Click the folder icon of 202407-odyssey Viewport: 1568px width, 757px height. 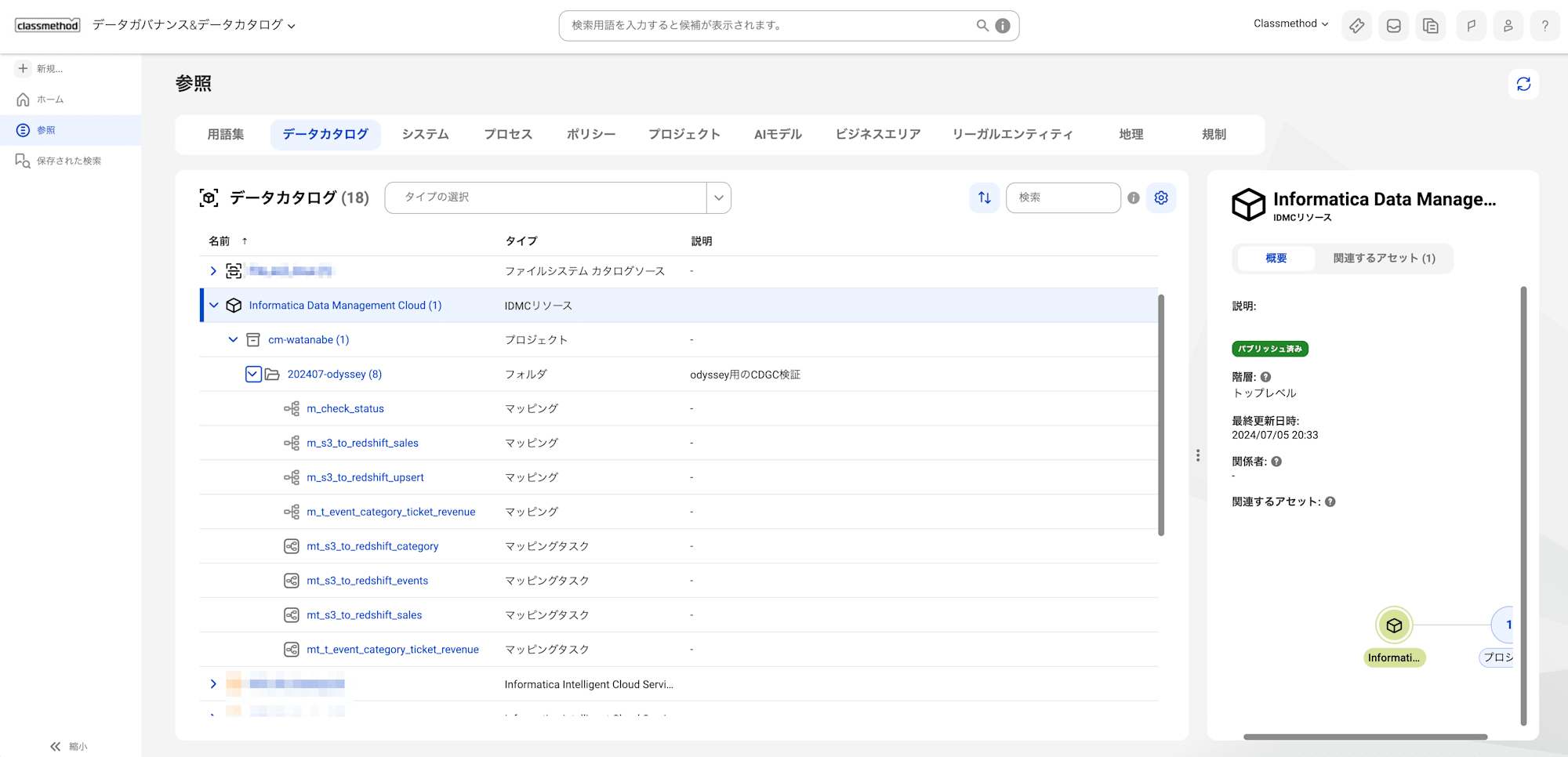pyautogui.click(x=272, y=375)
